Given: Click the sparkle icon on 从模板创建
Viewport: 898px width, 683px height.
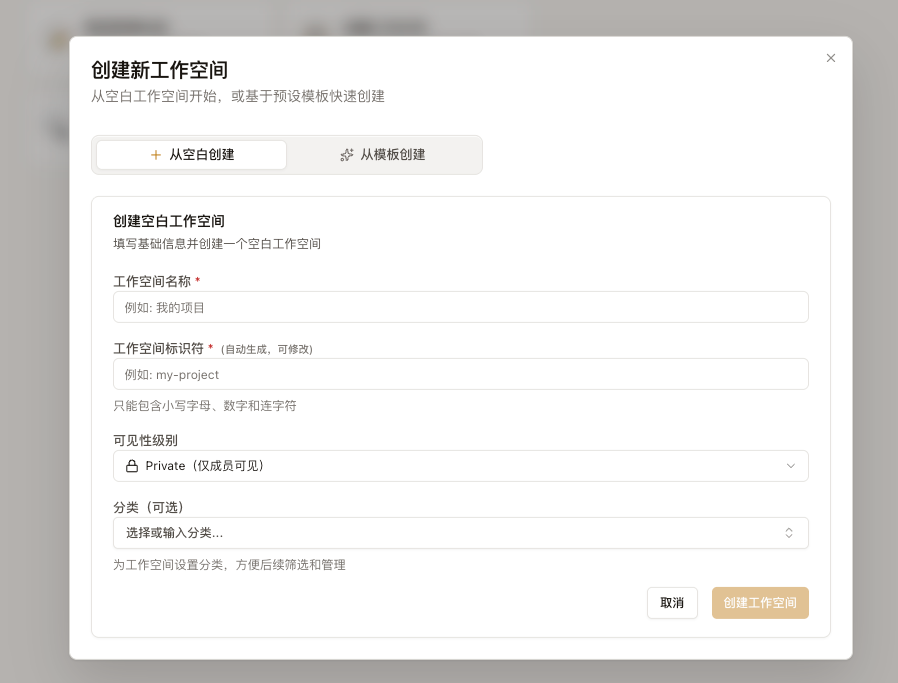Looking at the screenshot, I should [346, 155].
